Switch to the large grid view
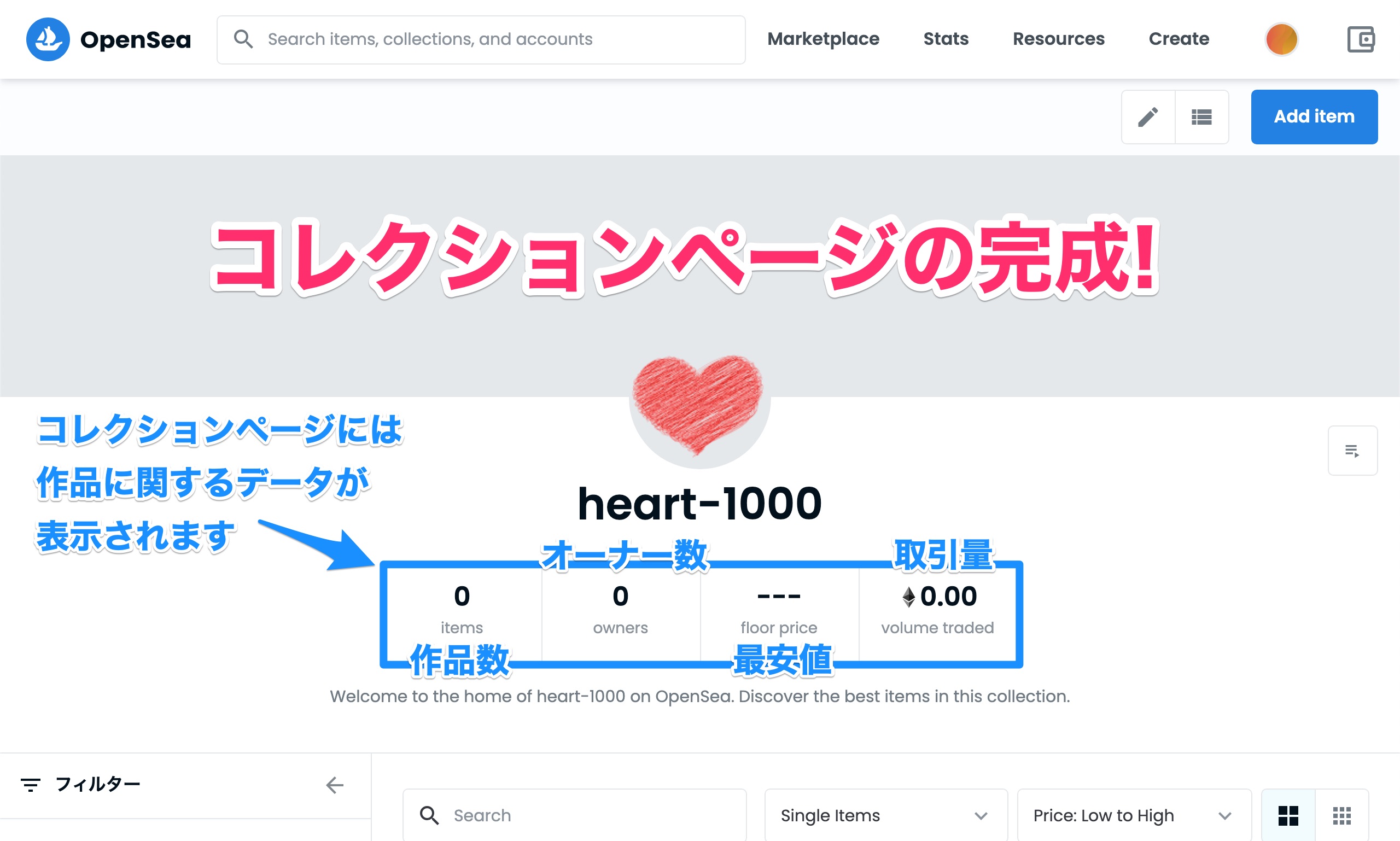The height and width of the screenshot is (841, 1400). coord(1288,815)
